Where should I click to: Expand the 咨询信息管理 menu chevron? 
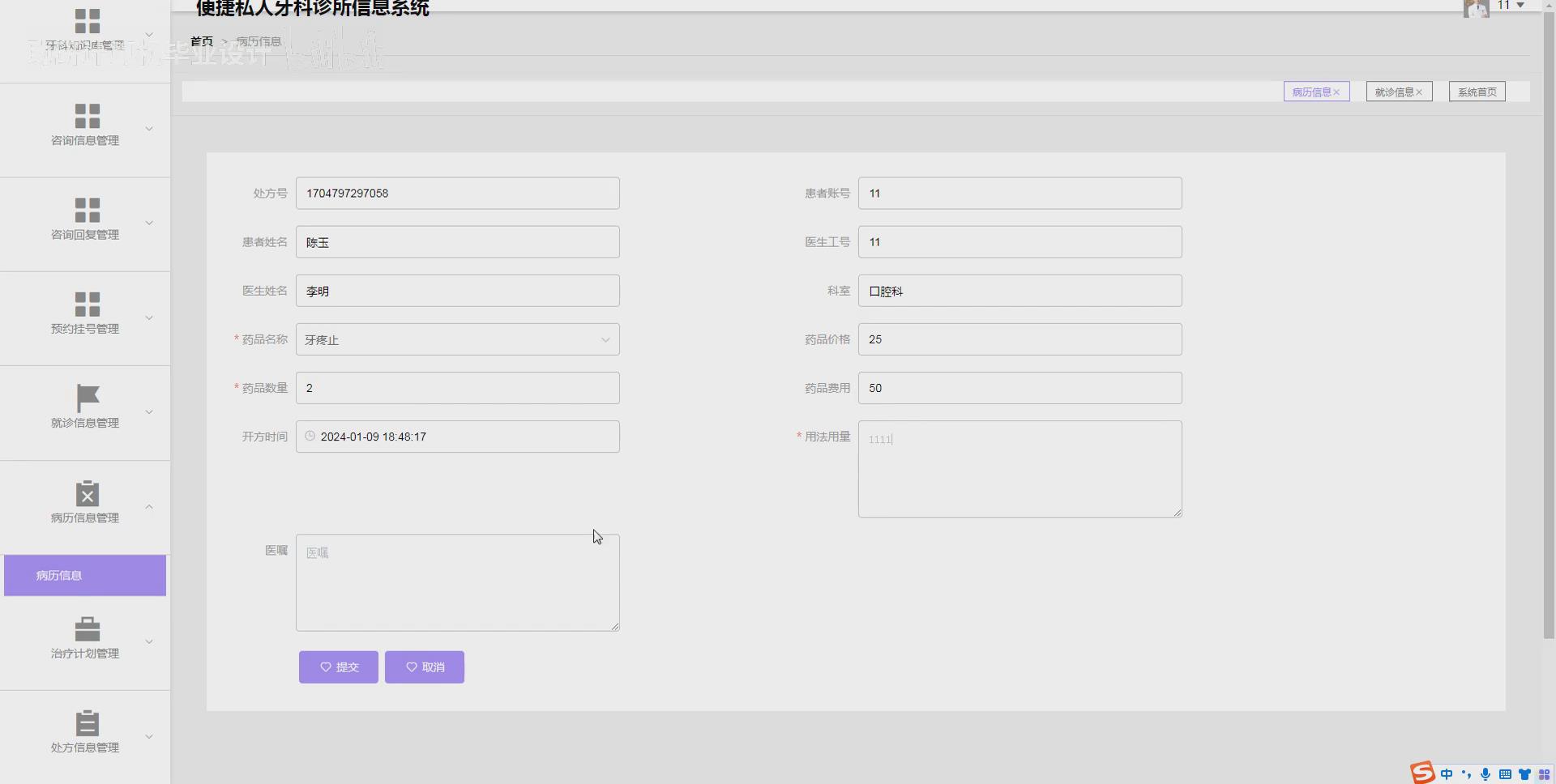(x=149, y=129)
